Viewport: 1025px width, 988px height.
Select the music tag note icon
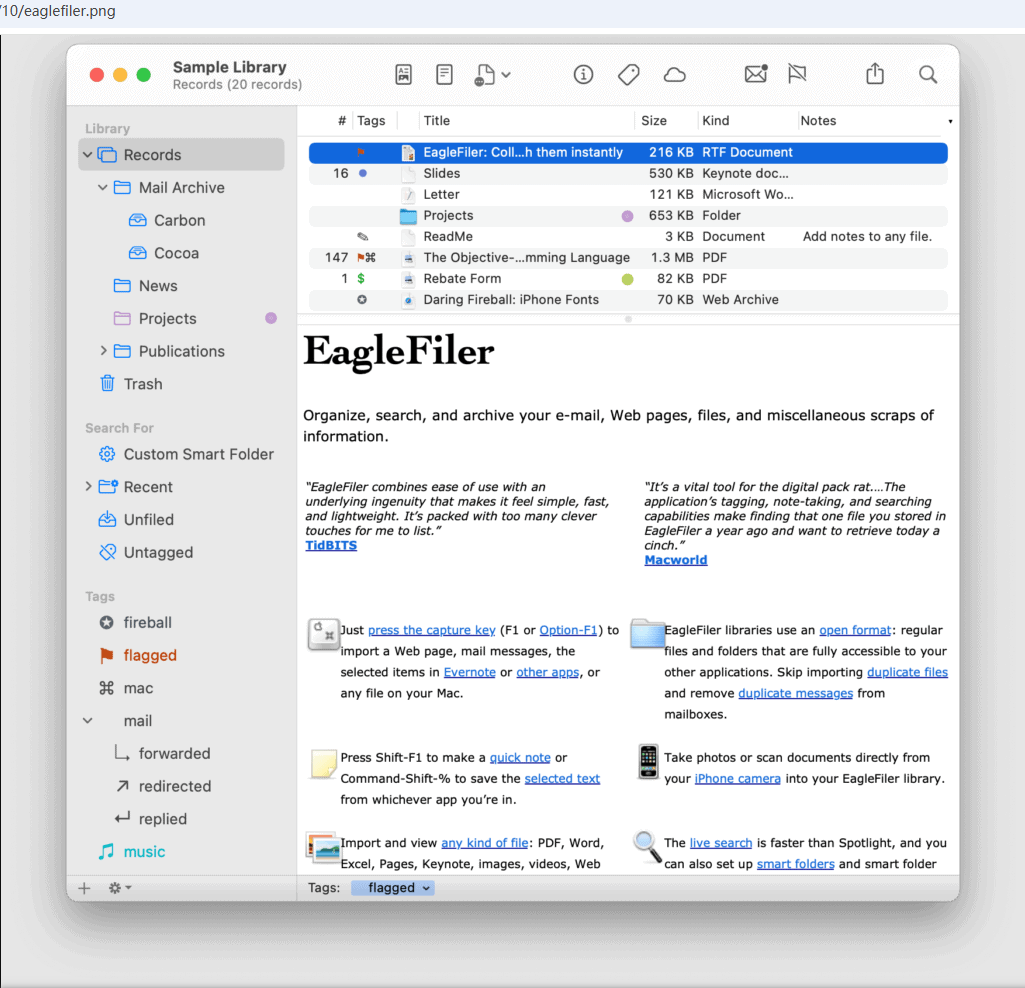pyautogui.click(x=107, y=851)
